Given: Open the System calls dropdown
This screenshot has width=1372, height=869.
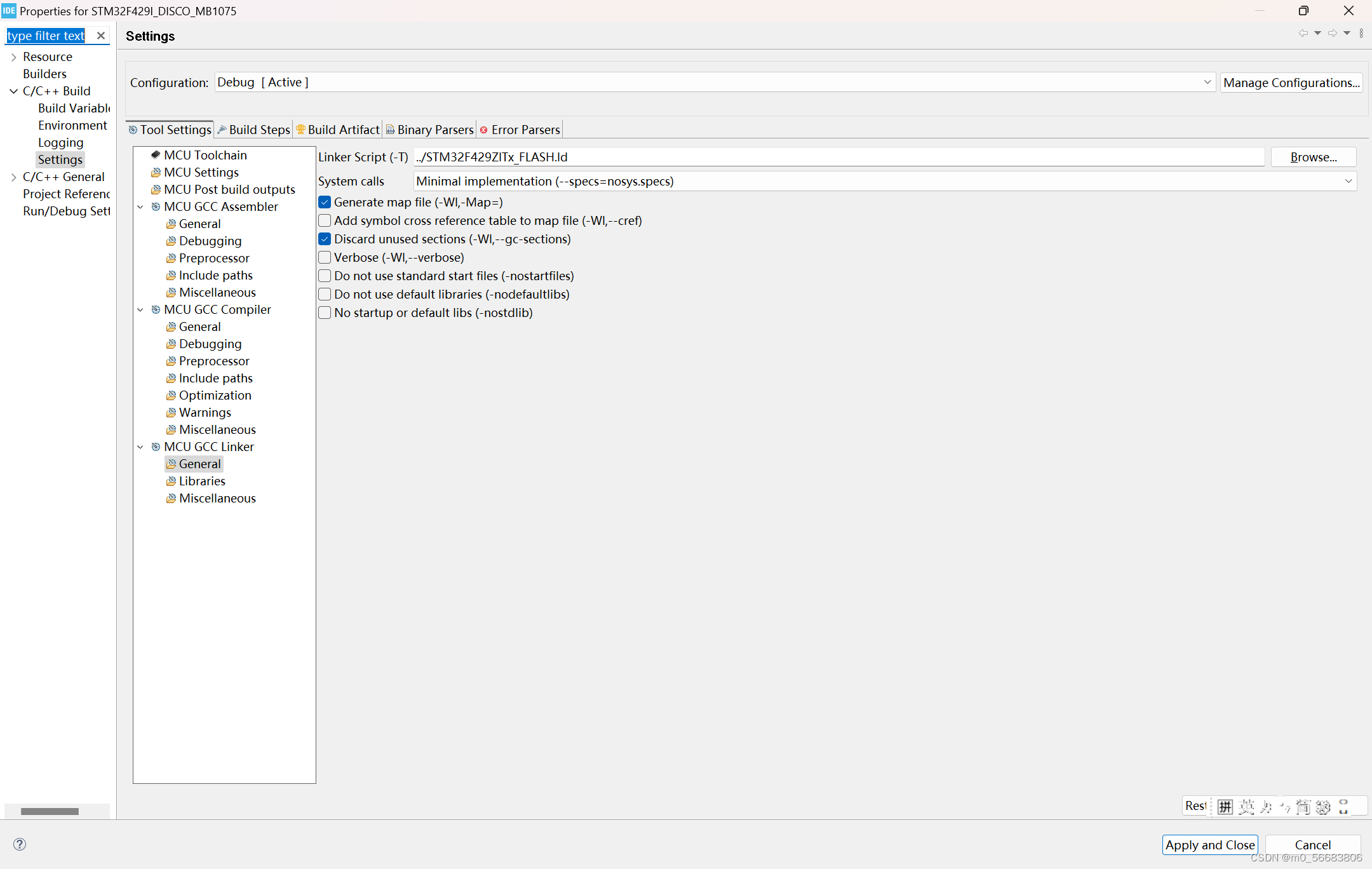Looking at the screenshot, I should coord(884,182).
